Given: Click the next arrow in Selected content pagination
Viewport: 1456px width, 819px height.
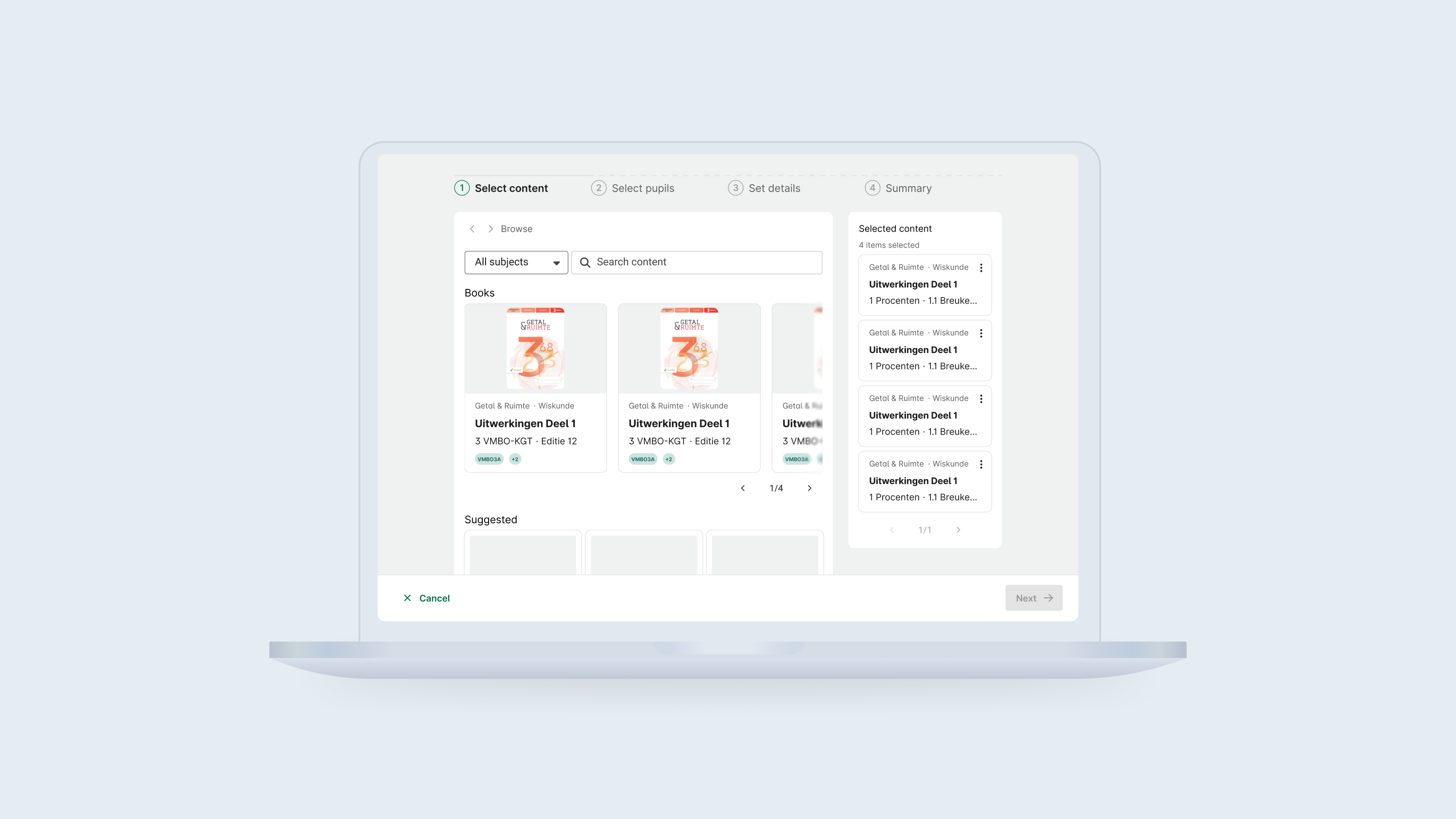Looking at the screenshot, I should (x=958, y=530).
